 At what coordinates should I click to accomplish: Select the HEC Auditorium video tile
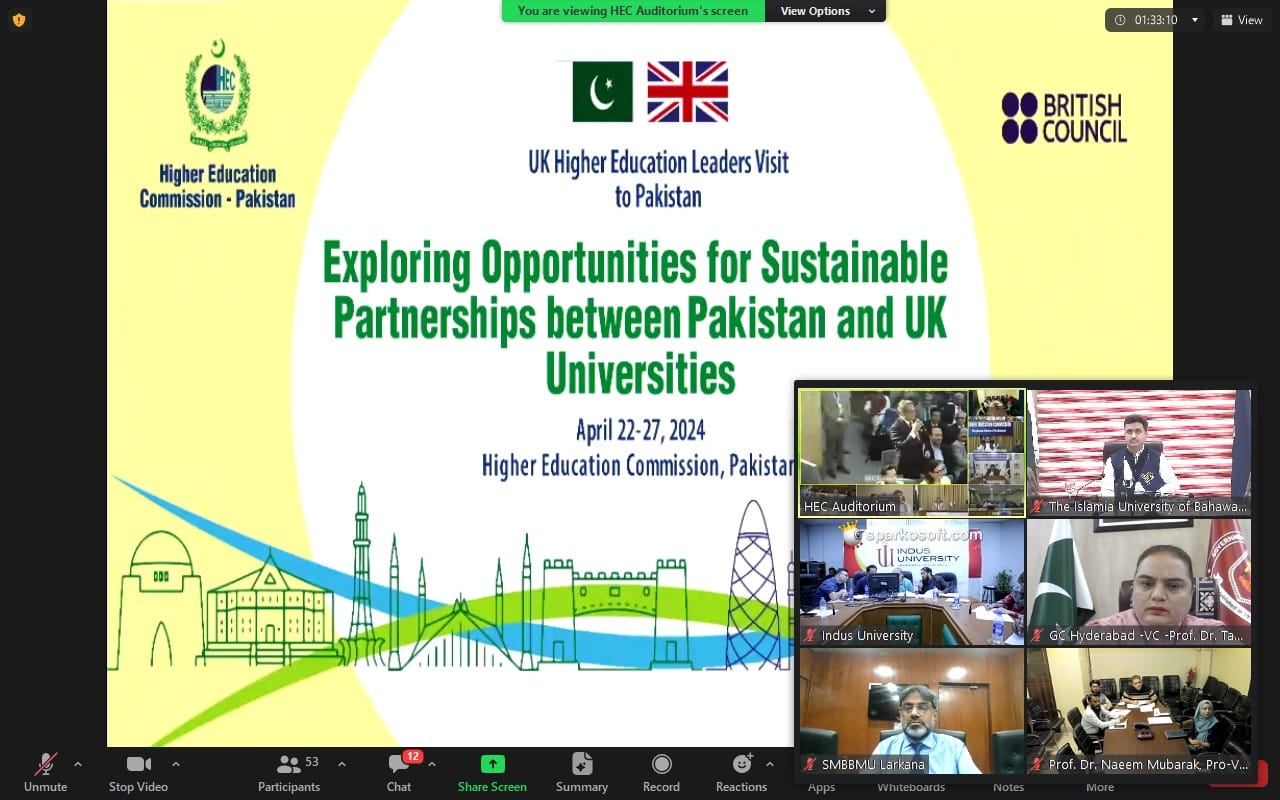(x=911, y=452)
